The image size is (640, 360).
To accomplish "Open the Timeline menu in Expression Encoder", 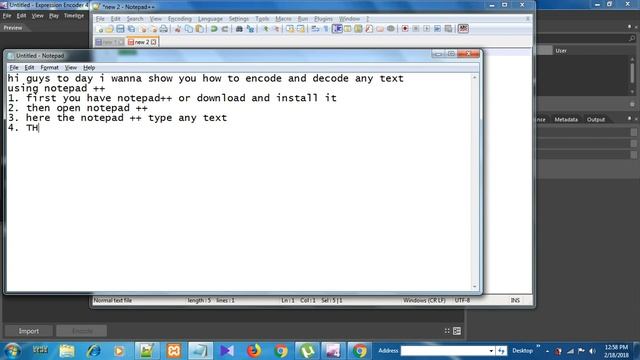I will (74, 16).
